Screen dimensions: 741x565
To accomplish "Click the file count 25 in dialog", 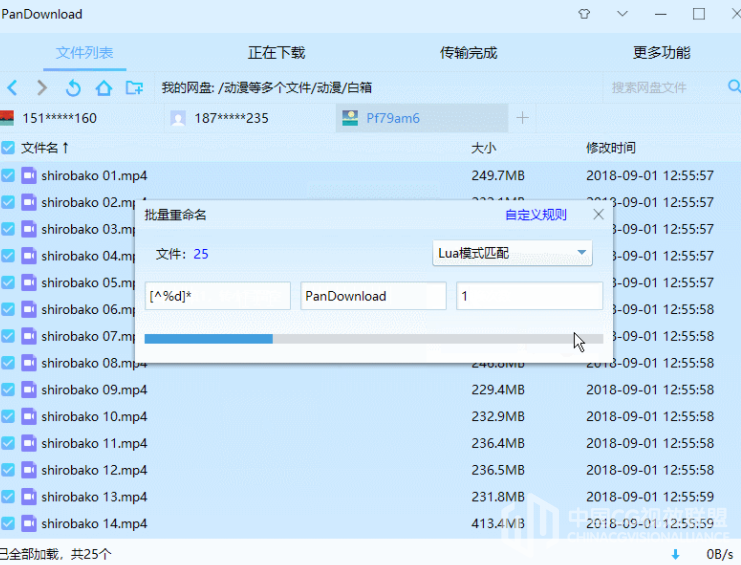I will click(201, 254).
